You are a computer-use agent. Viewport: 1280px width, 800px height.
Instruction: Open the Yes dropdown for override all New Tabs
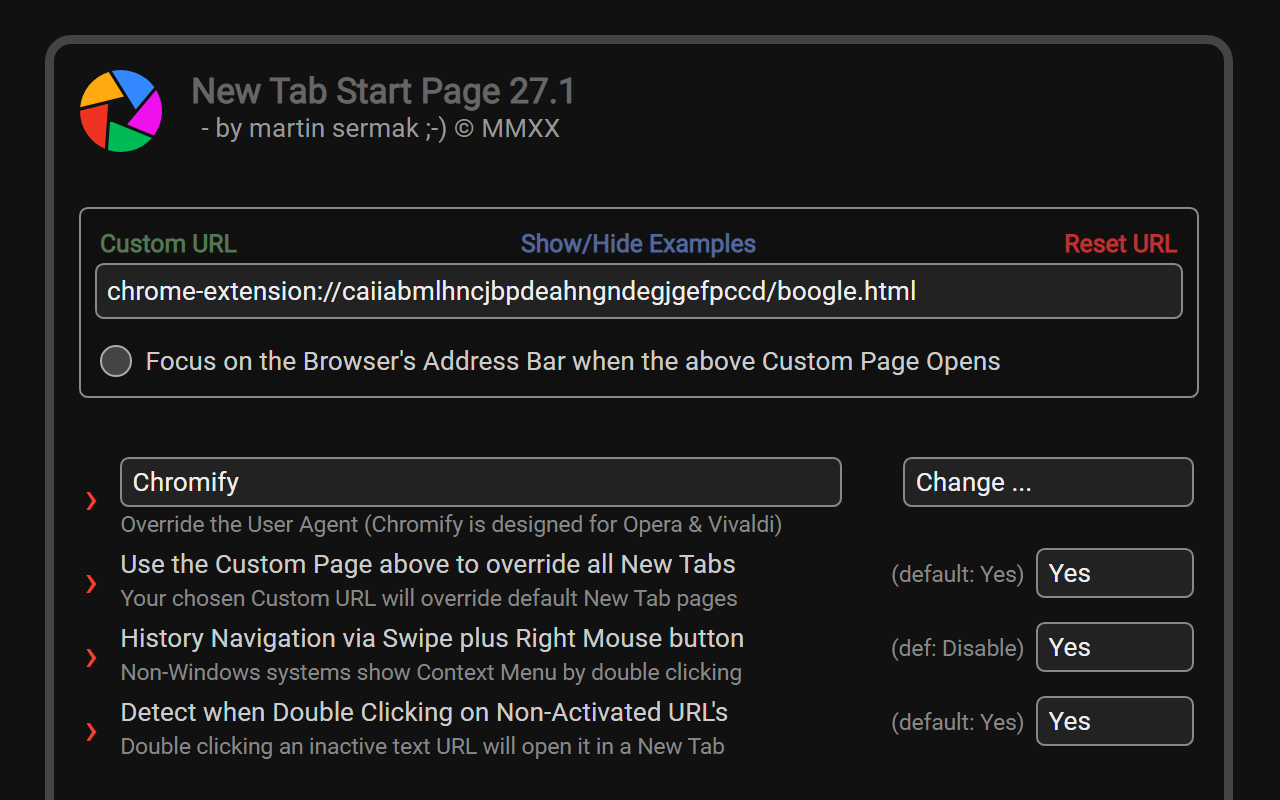click(x=1115, y=573)
